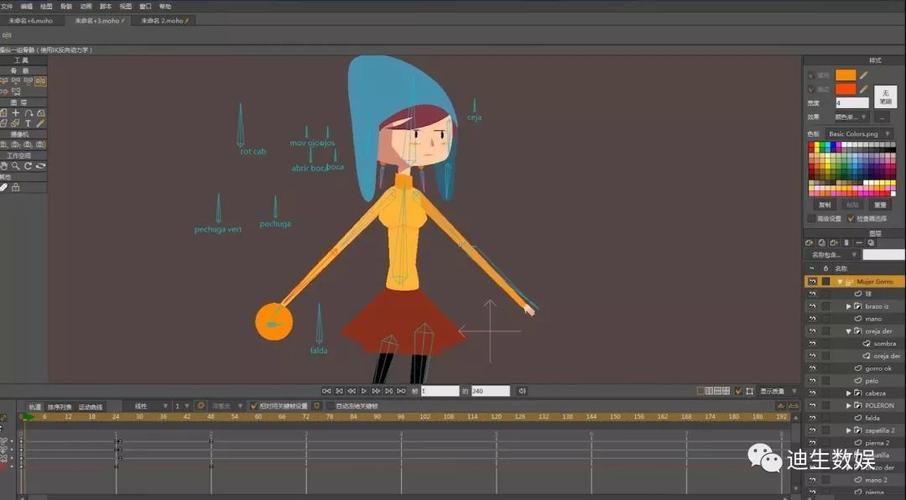Viewport: 906px width, 500px height.
Task: Toggle visibility of the cabeza layer
Action: coord(812,394)
